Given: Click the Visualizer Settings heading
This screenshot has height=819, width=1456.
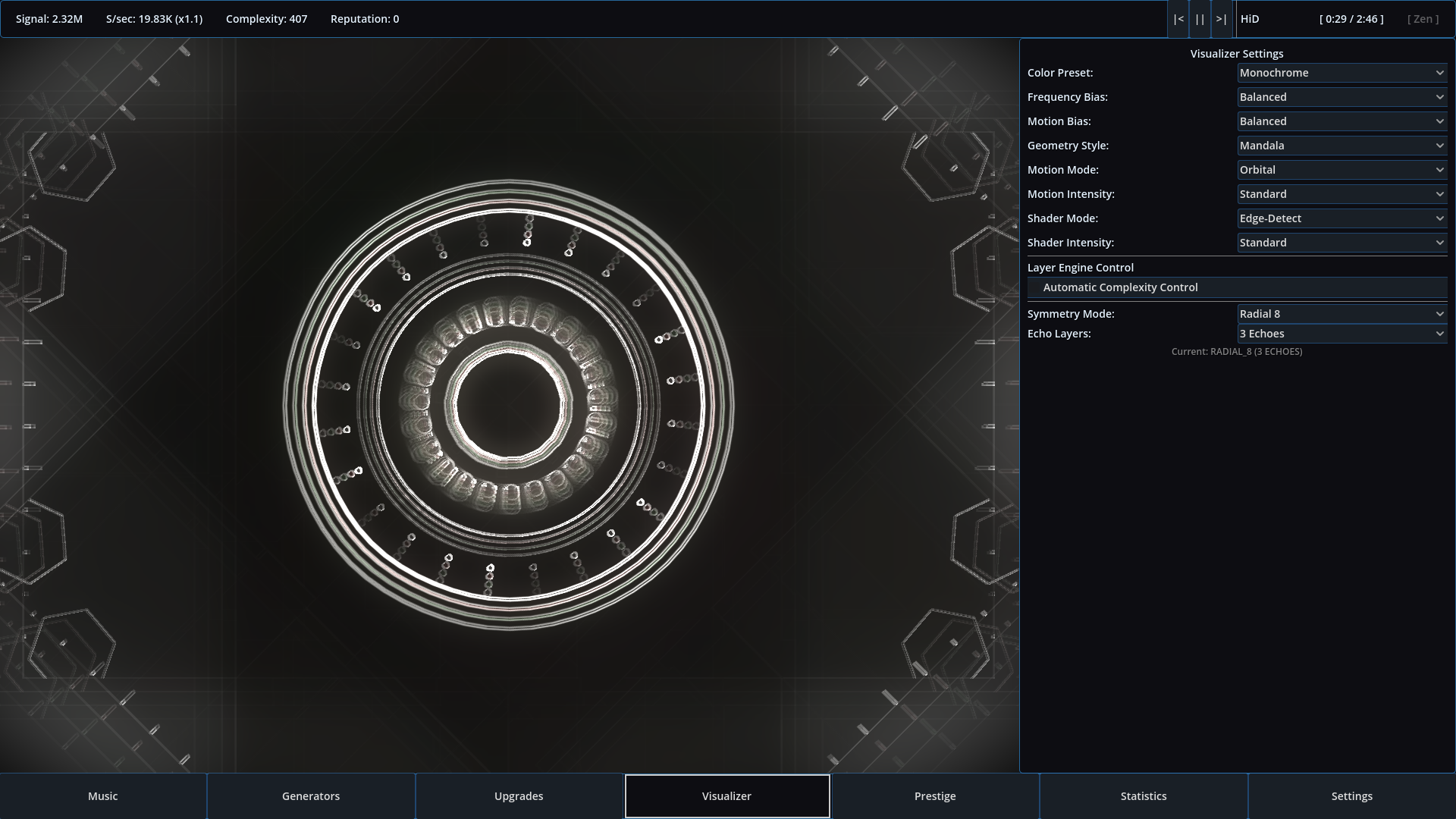Looking at the screenshot, I should (1237, 54).
